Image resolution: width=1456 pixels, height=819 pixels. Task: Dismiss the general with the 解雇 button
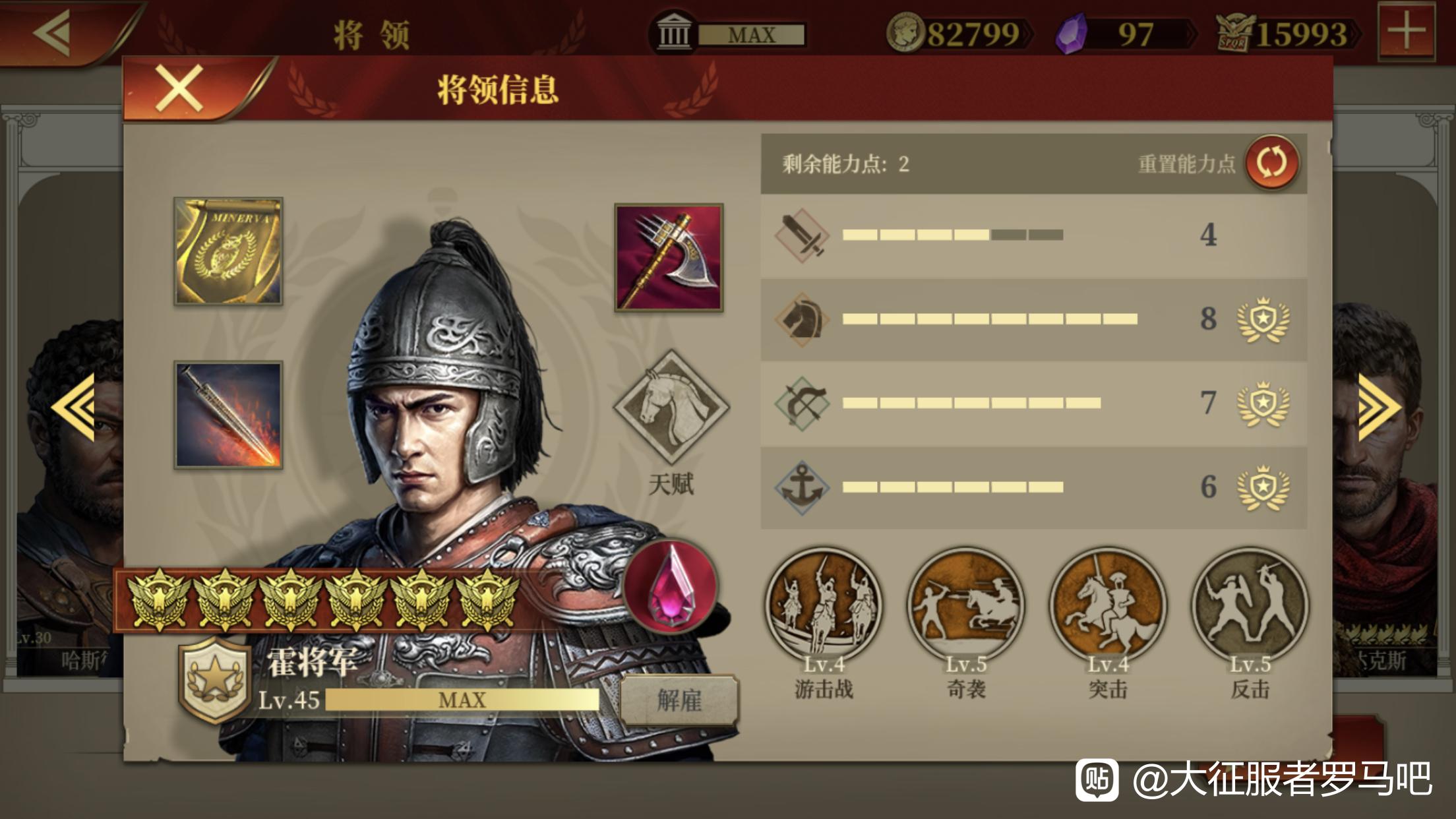click(679, 700)
